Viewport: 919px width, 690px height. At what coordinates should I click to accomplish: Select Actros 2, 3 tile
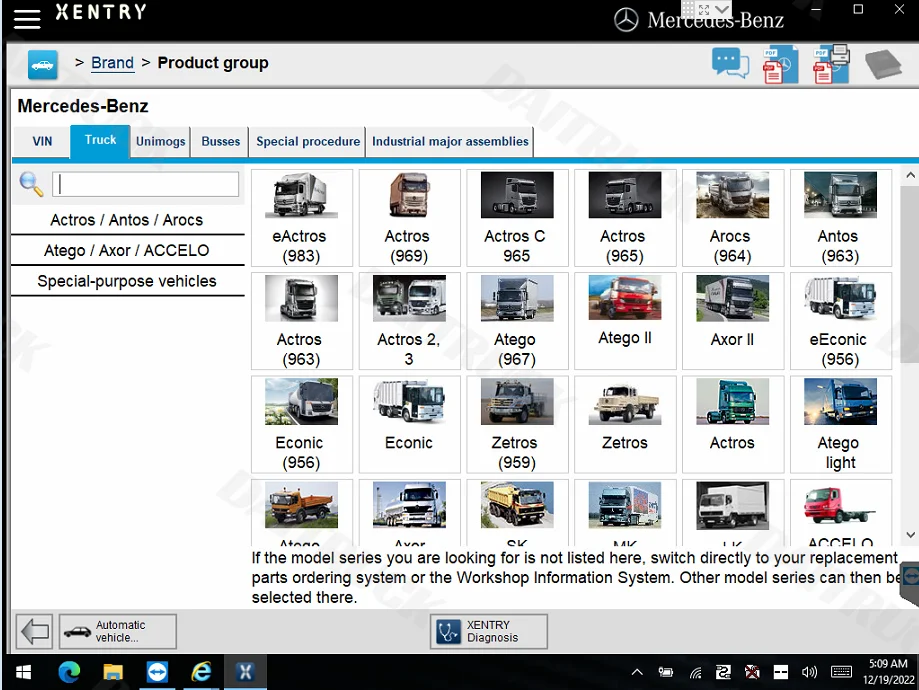click(x=409, y=321)
